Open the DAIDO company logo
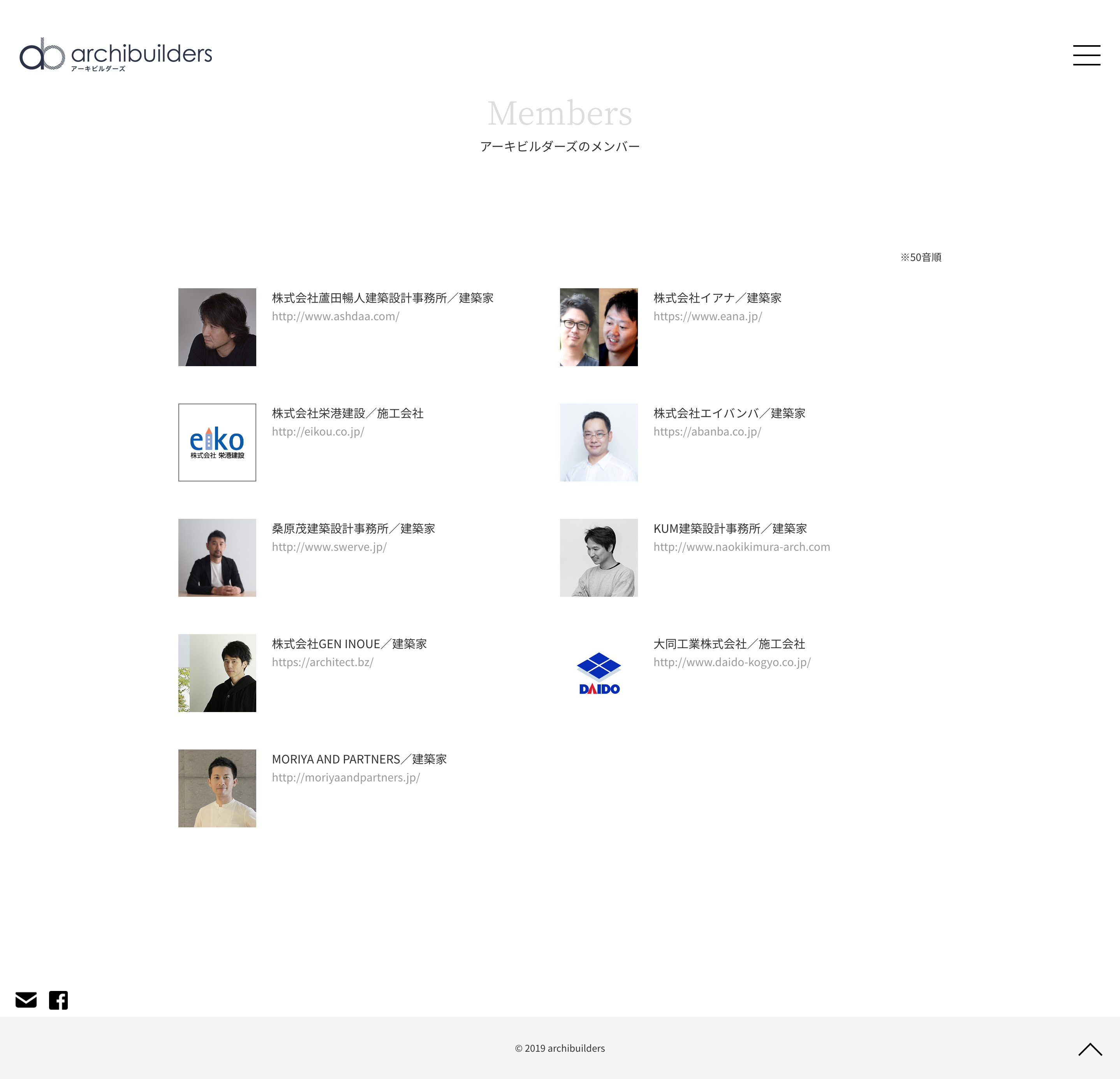Screen dimensions: 1120x1079 coord(599,673)
